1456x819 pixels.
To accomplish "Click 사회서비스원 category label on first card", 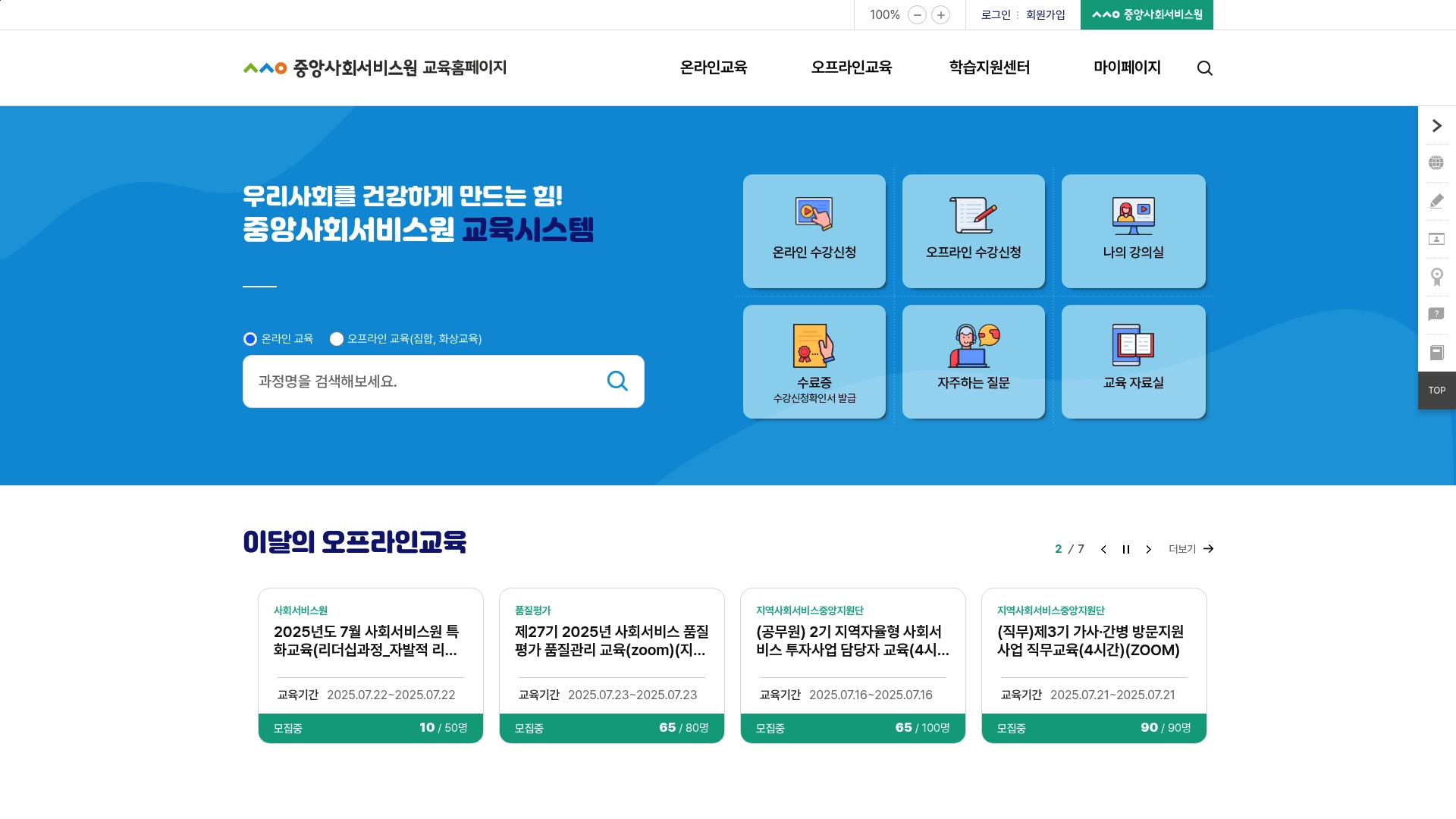I will (x=300, y=610).
